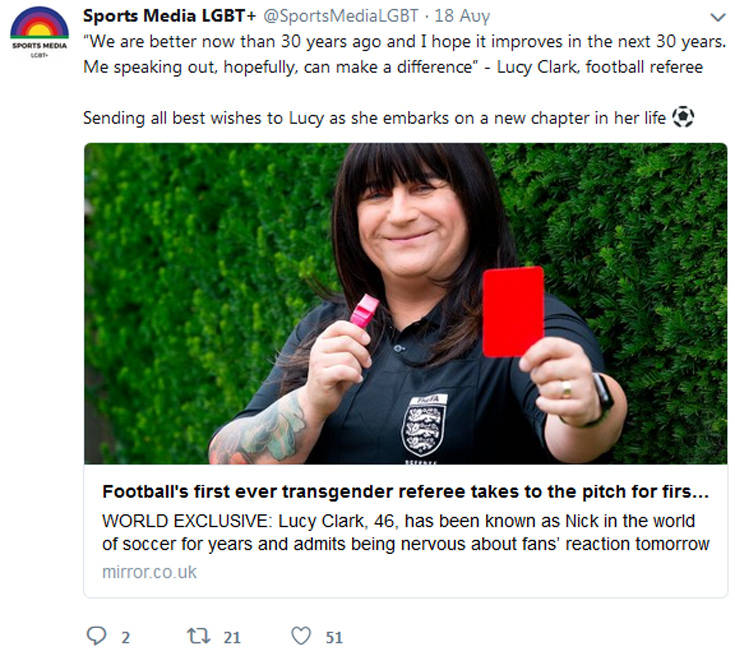Screen dimensions: 735x656
Task: Open the Sports Media LGBT+ profile name
Action: (x=170, y=15)
